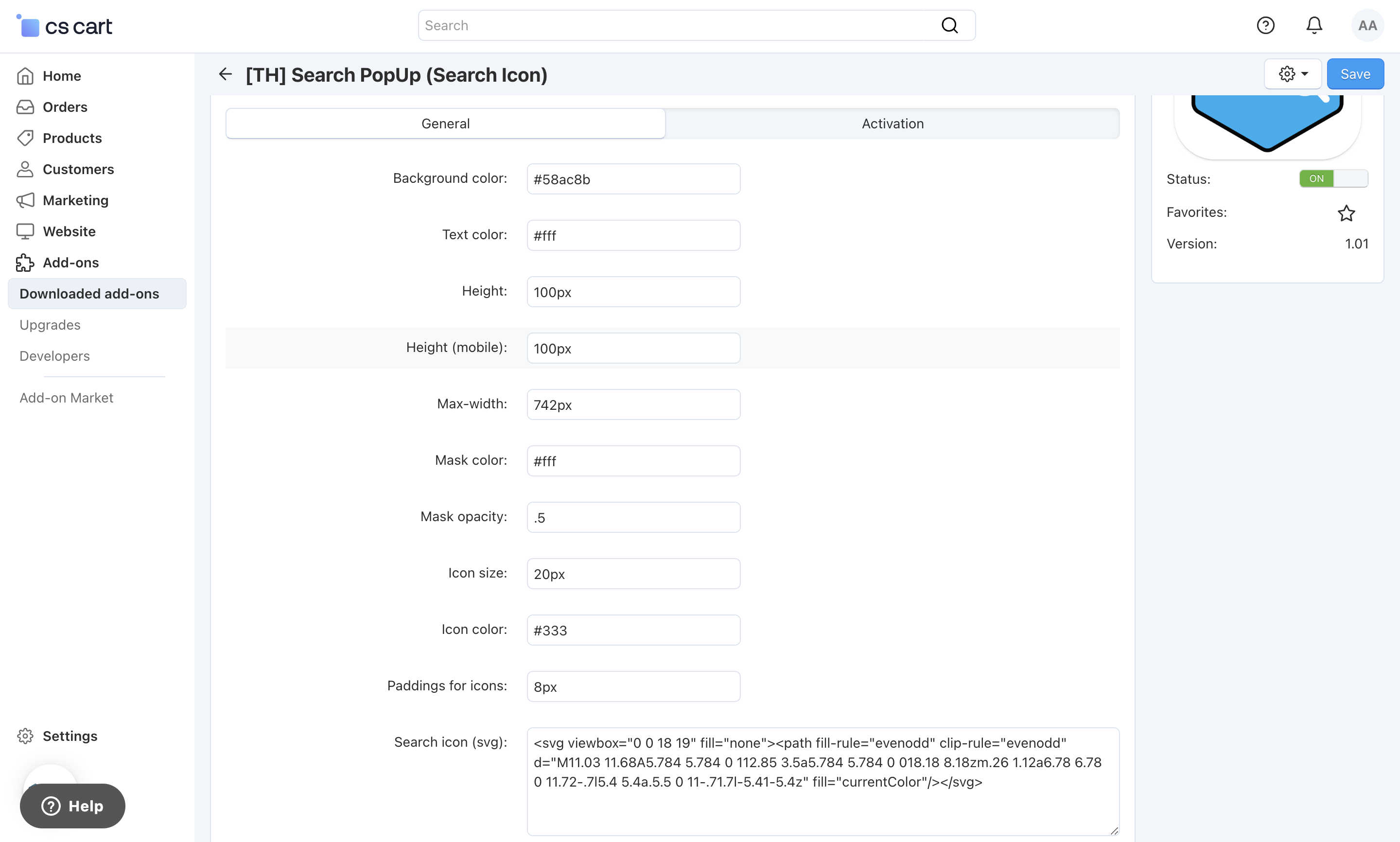Click the Save button
1400x842 pixels.
tap(1355, 74)
